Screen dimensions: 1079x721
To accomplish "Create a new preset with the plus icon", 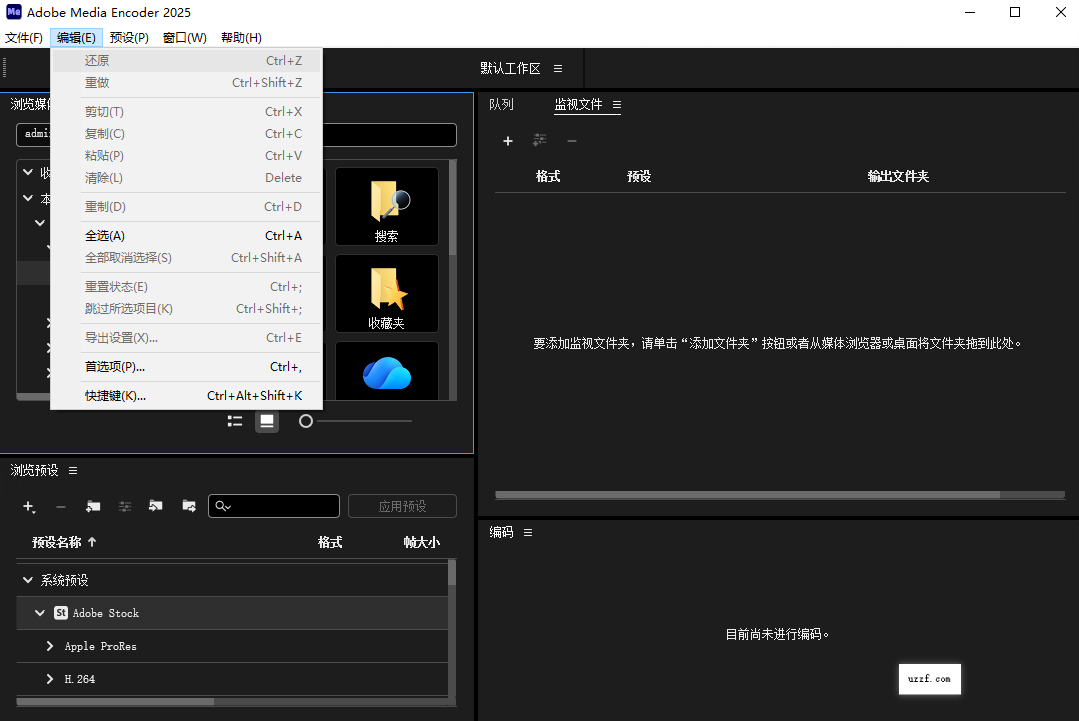I will coord(28,506).
